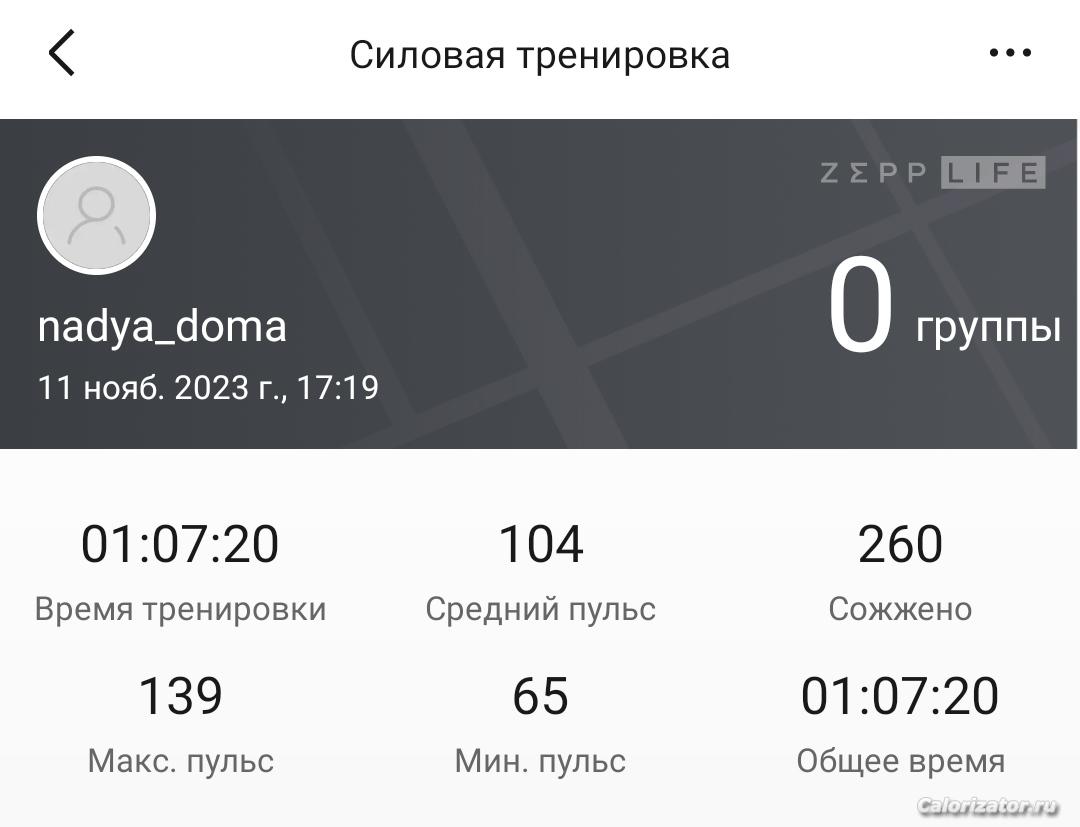
Task: Select the 01:07:20 workout time value
Action: tap(180, 544)
